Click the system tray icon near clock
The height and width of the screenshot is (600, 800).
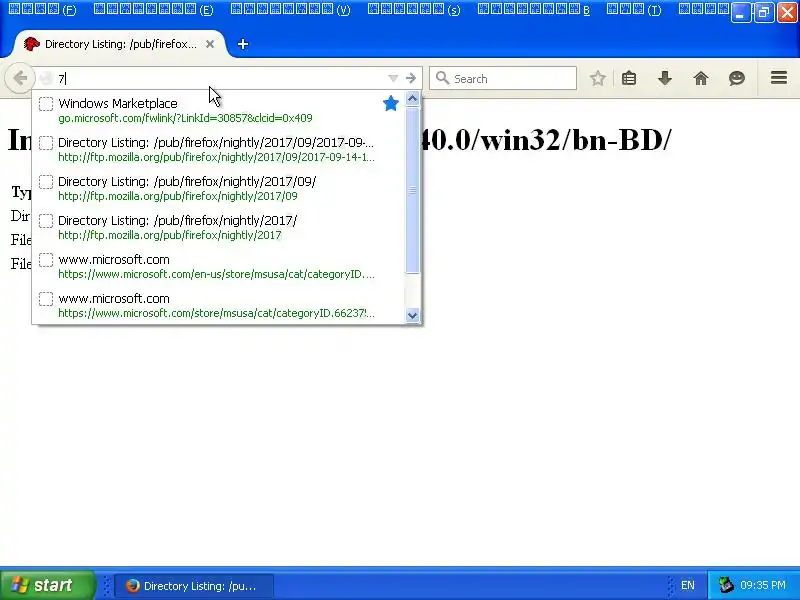[x=726, y=585]
